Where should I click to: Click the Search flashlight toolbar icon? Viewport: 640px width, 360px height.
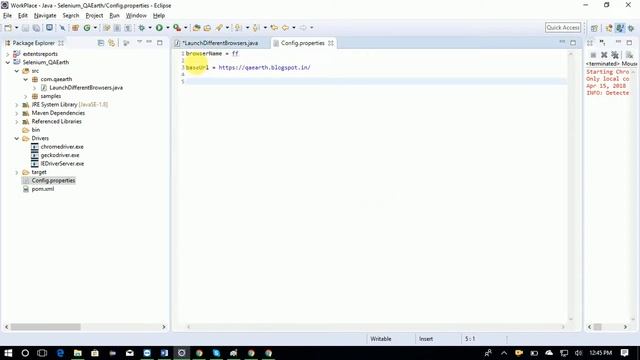(219, 28)
